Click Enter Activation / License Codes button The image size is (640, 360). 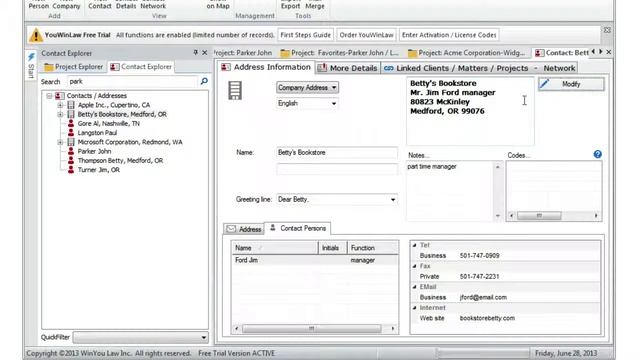(x=449, y=35)
